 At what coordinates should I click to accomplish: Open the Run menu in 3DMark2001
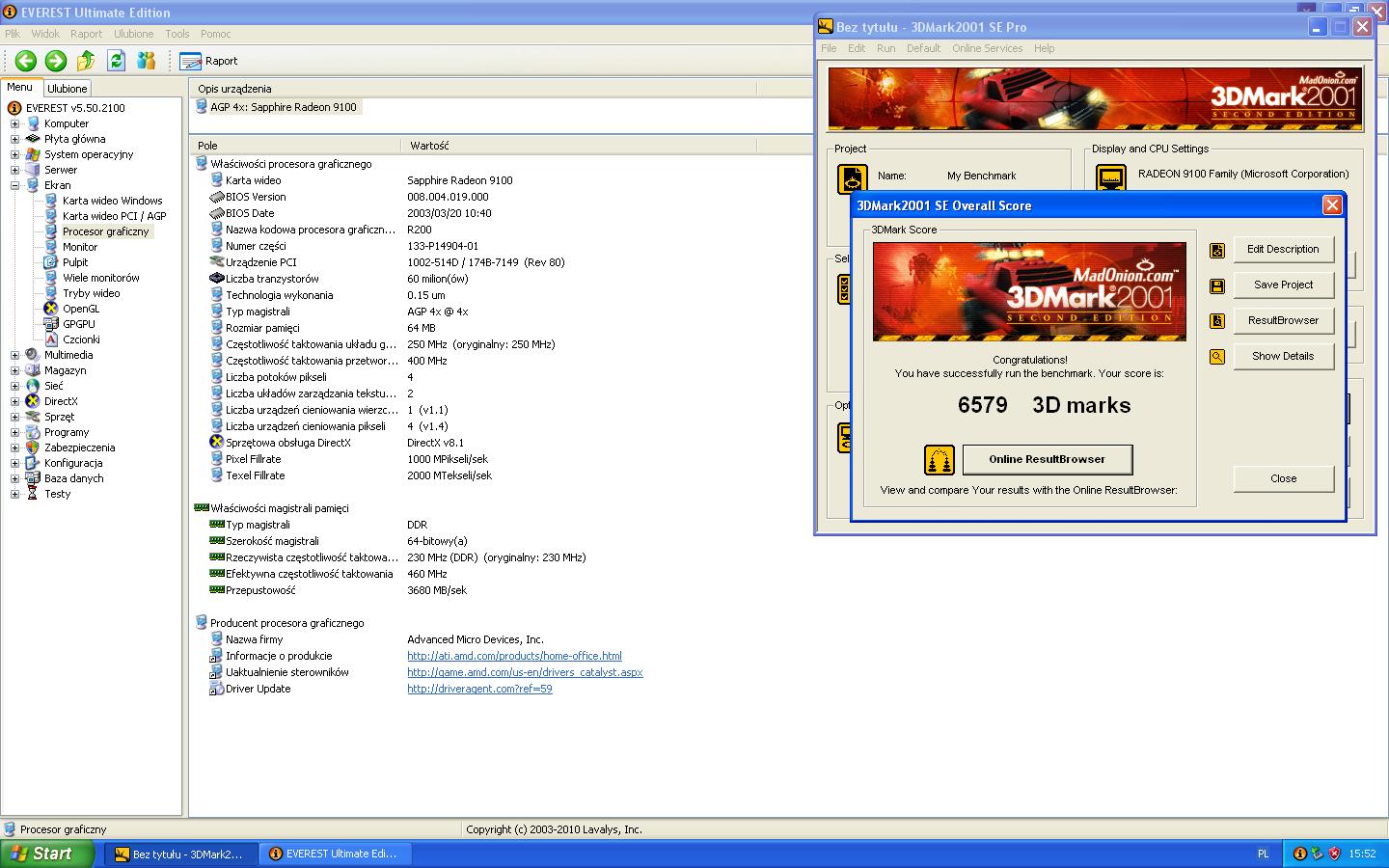coord(885,48)
